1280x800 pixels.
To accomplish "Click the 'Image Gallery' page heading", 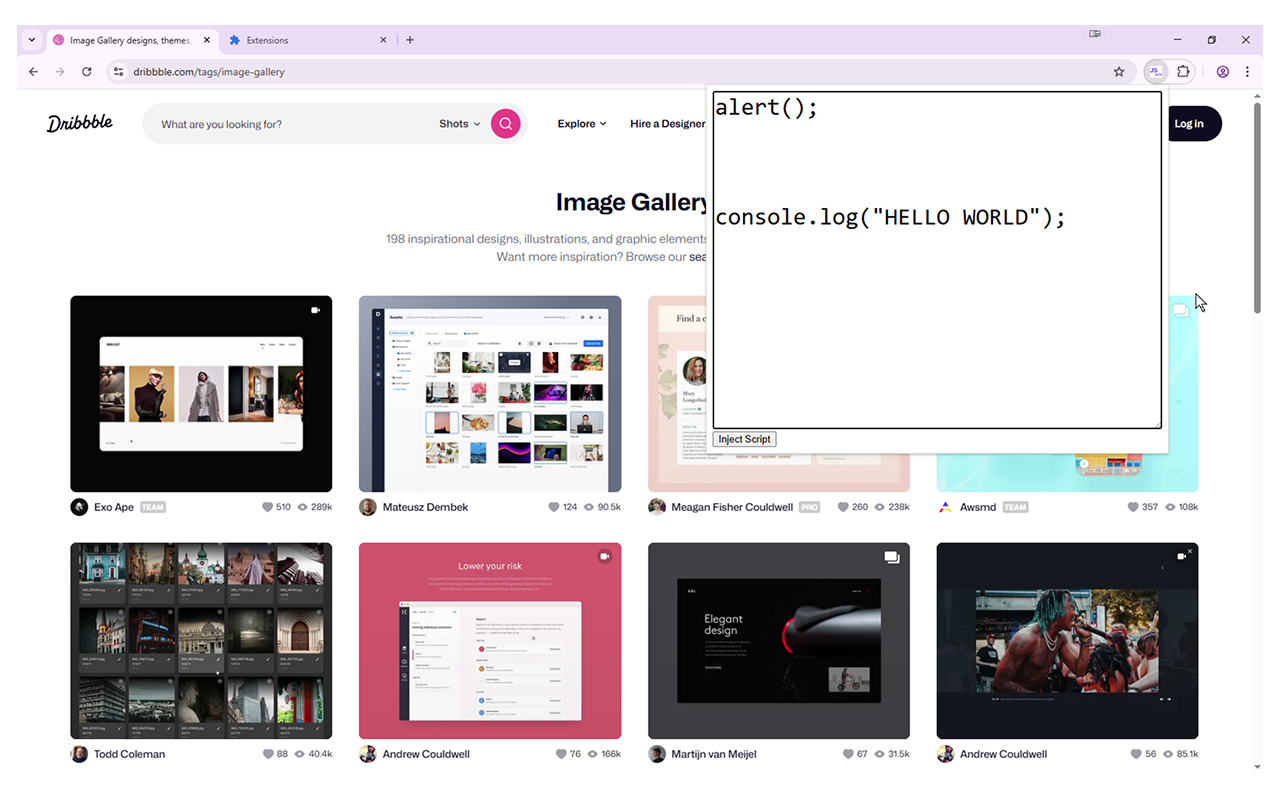I will click(x=632, y=202).
